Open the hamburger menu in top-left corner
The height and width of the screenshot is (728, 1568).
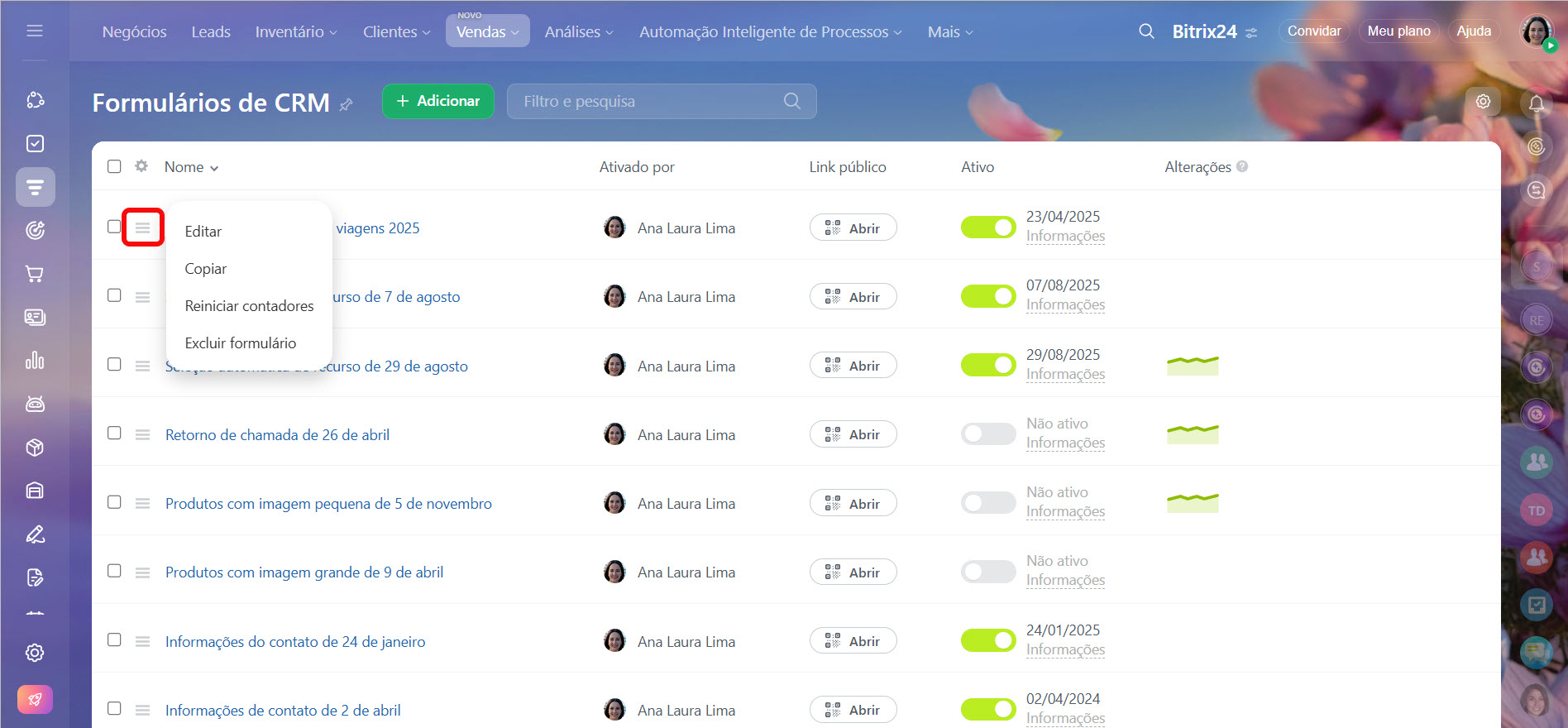point(35,31)
